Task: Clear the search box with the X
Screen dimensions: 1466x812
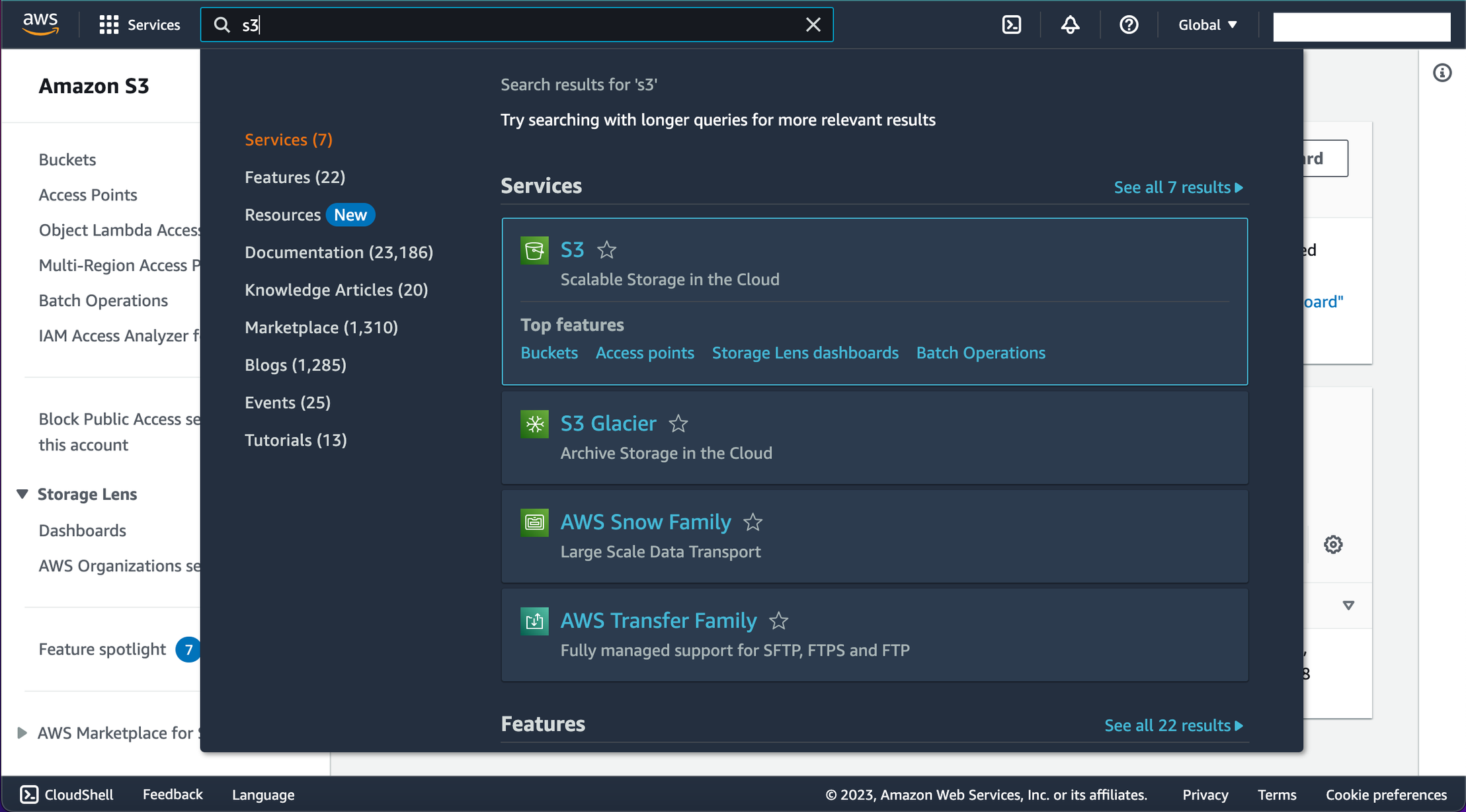Action: (x=813, y=25)
